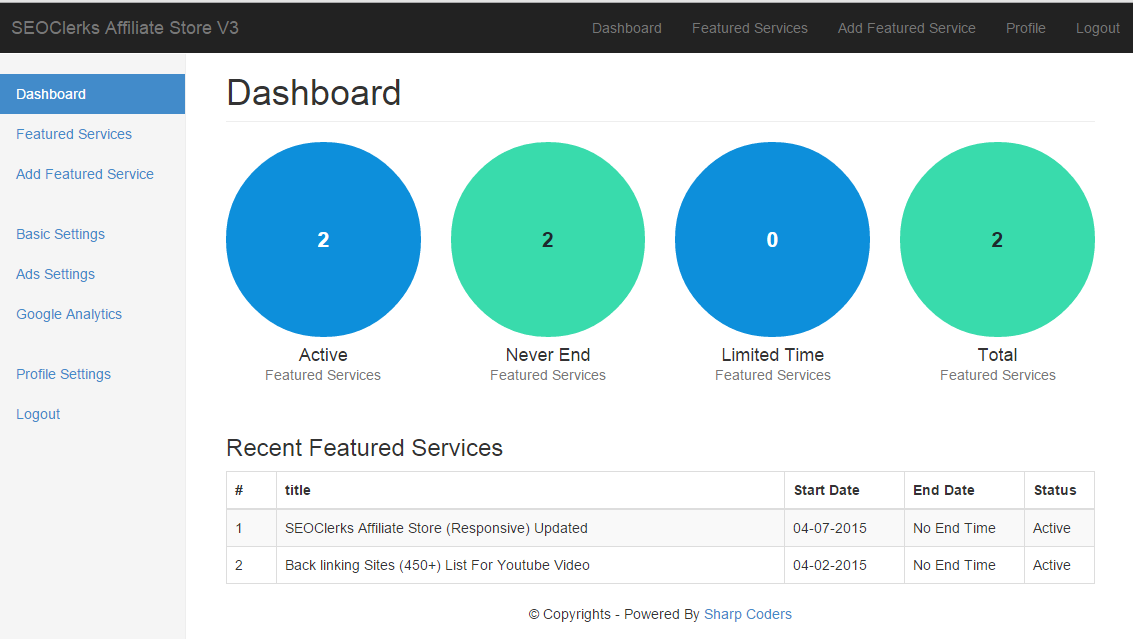
Task: Open Google Analytics from the sidebar
Action: click(69, 314)
